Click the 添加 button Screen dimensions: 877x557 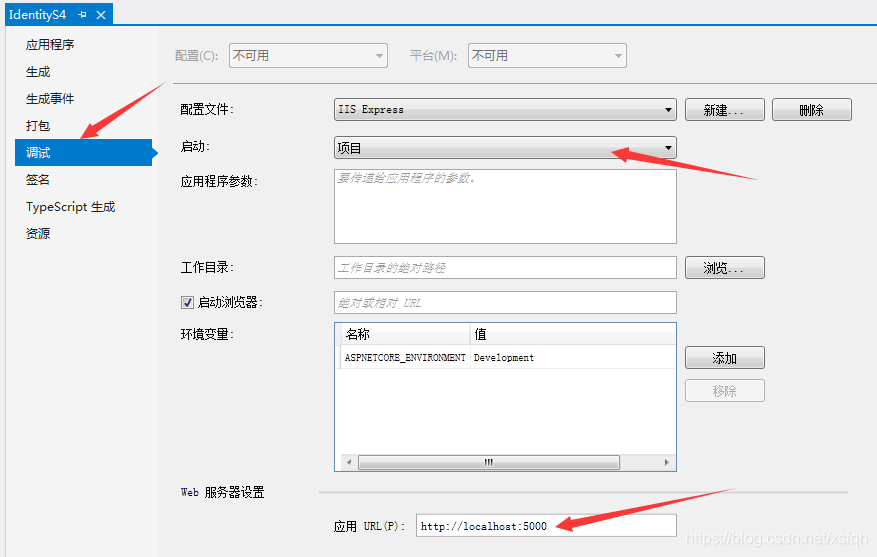pyautogui.click(x=724, y=358)
